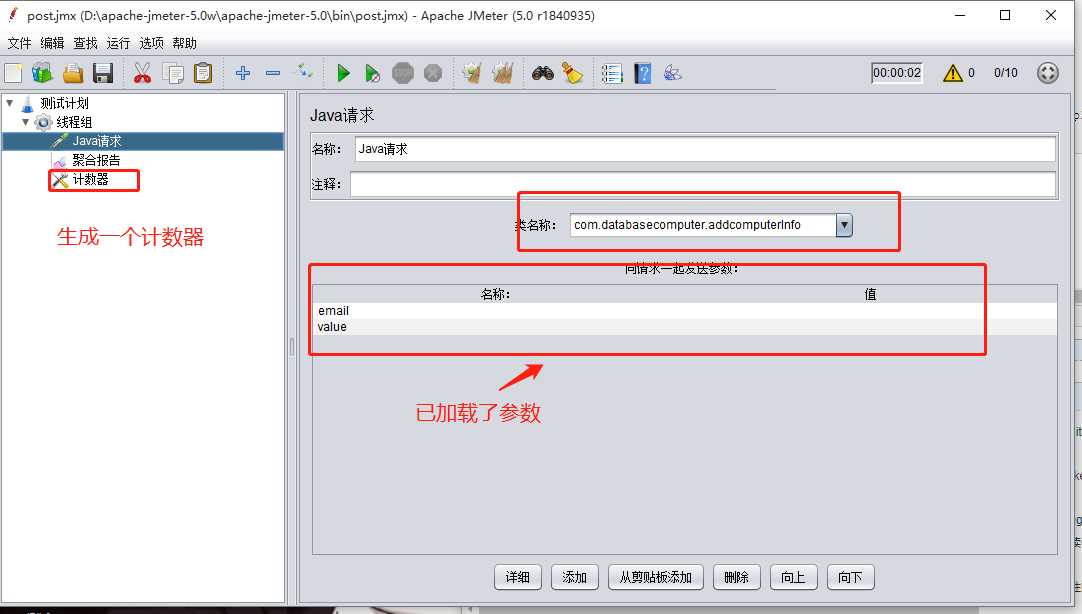Click Start no pauses icon
1082x614 pixels.
pyautogui.click(x=373, y=73)
